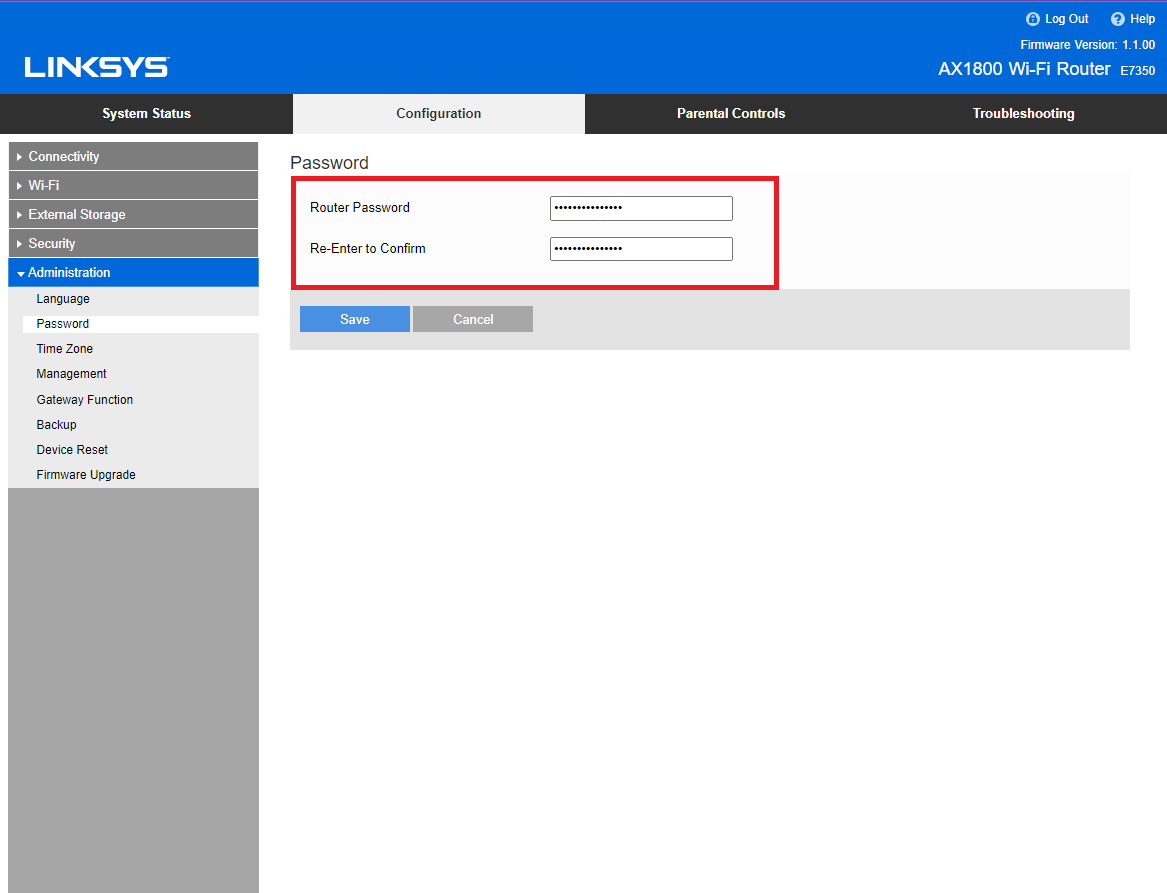The image size is (1167, 893).
Task: Click the Router Password label
Action: 359,208
